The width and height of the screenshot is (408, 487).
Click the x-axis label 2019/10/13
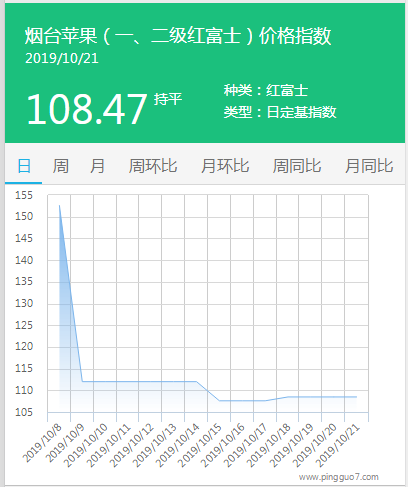coord(154,445)
